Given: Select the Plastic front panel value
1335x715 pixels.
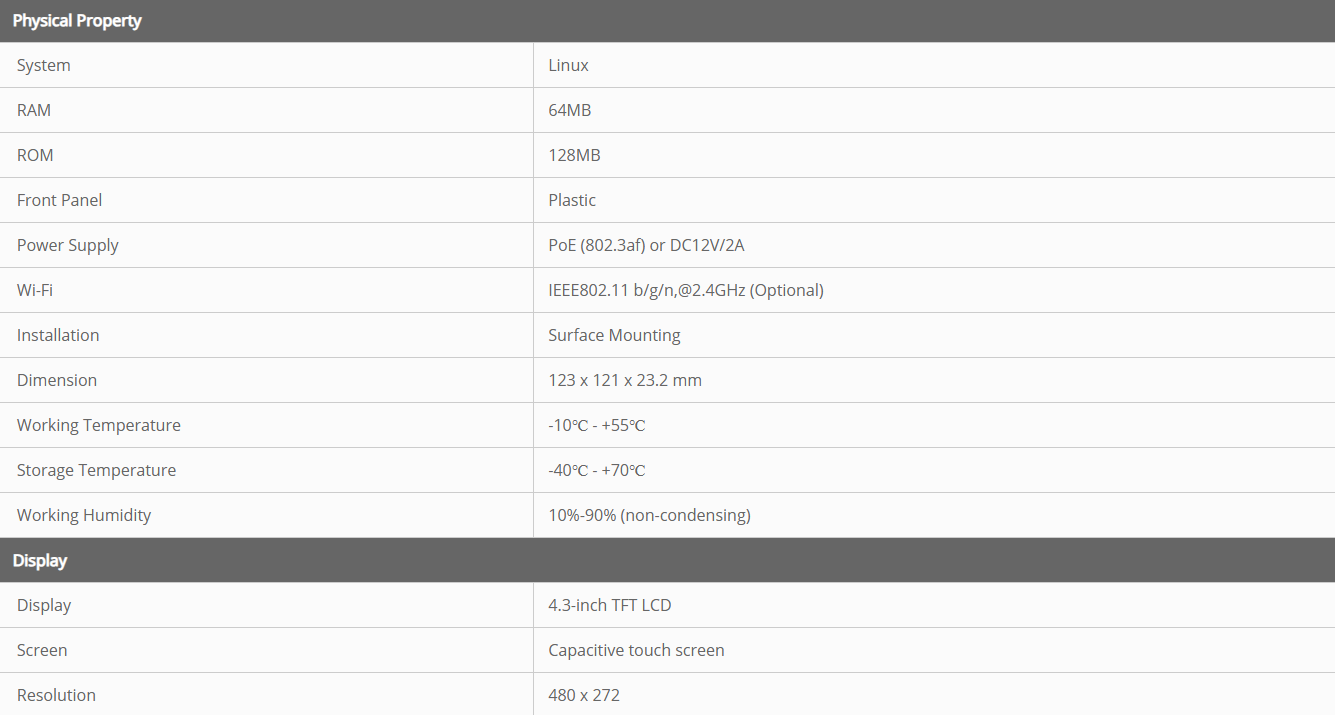Looking at the screenshot, I should [572, 201].
